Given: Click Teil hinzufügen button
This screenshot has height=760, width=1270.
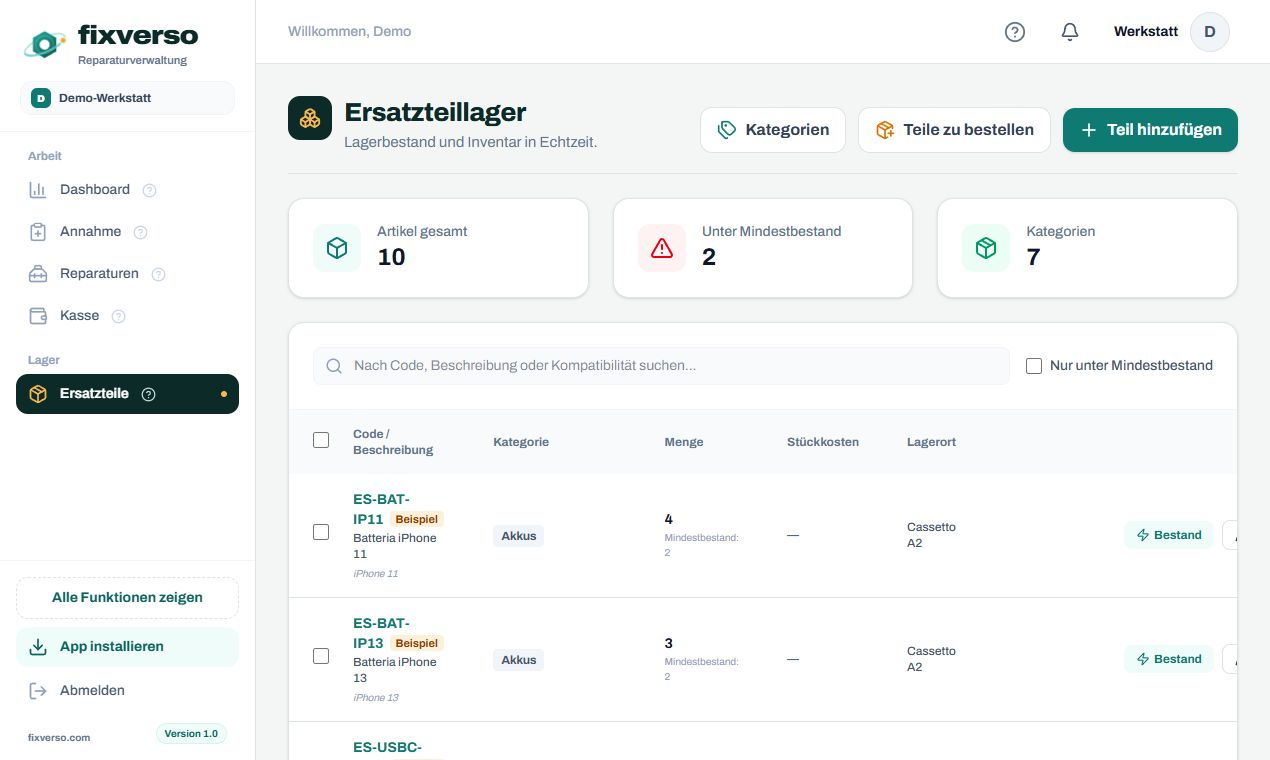Looking at the screenshot, I should (1150, 130).
